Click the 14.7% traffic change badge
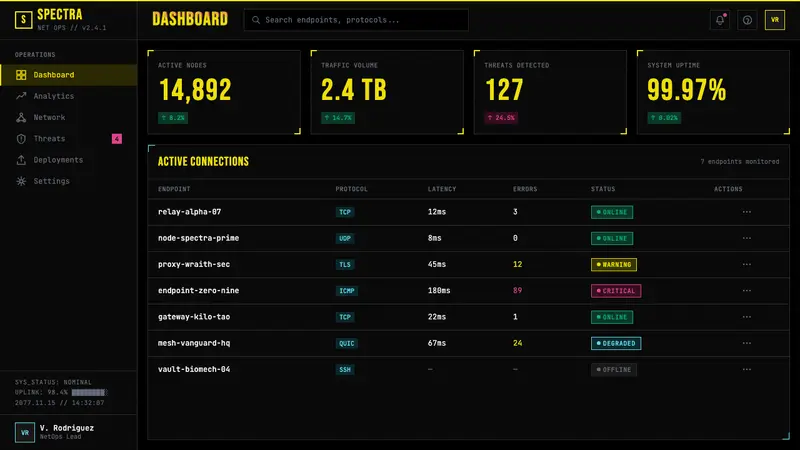800x450 pixels. (338, 118)
